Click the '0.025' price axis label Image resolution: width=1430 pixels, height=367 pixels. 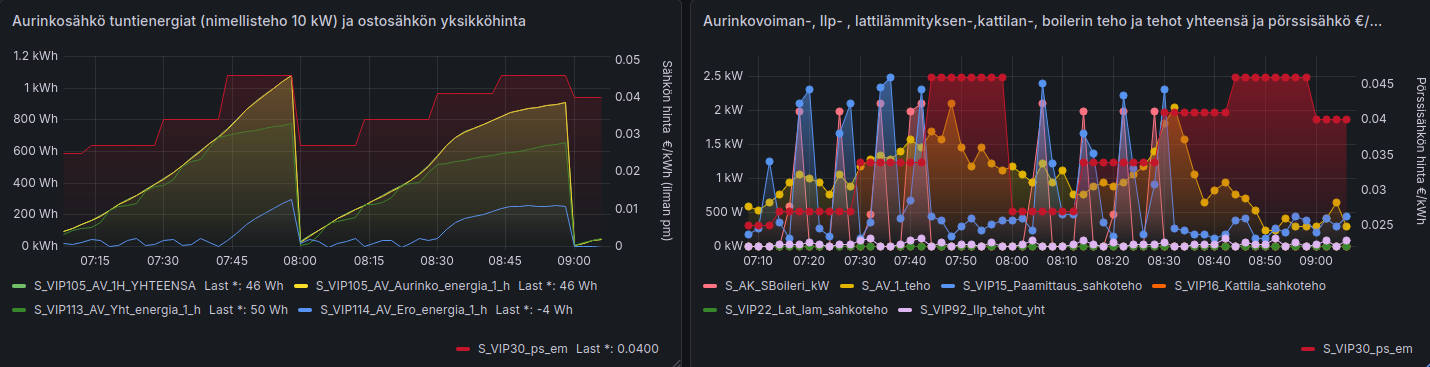pyautogui.click(x=1378, y=224)
